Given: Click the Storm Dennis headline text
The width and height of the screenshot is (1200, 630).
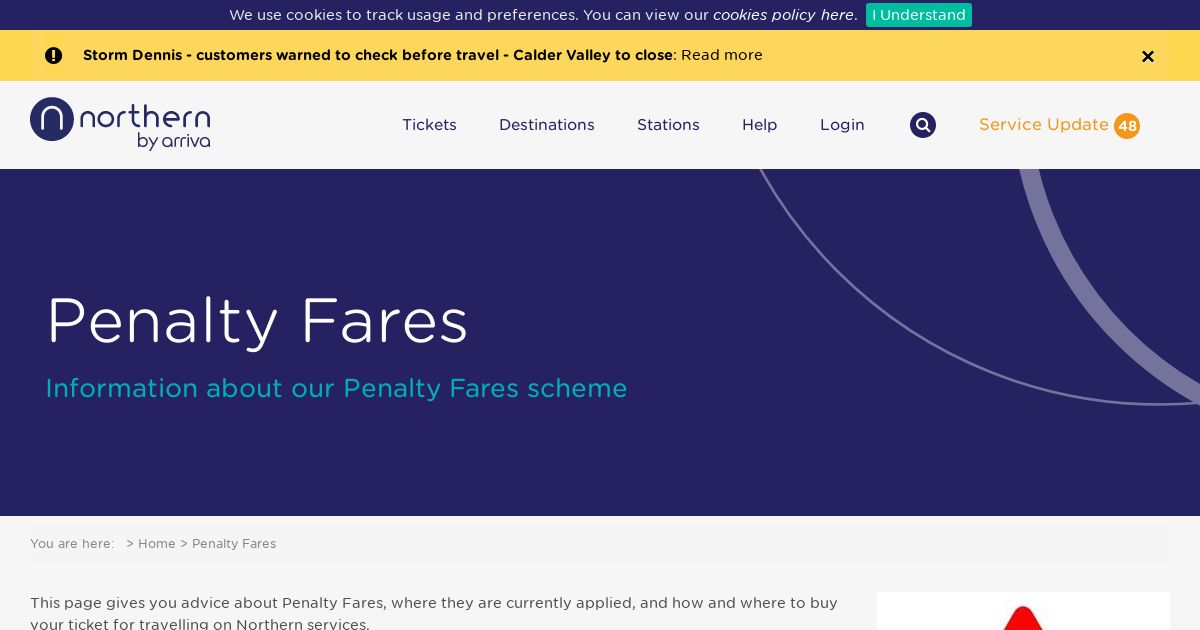Looking at the screenshot, I should [x=378, y=55].
